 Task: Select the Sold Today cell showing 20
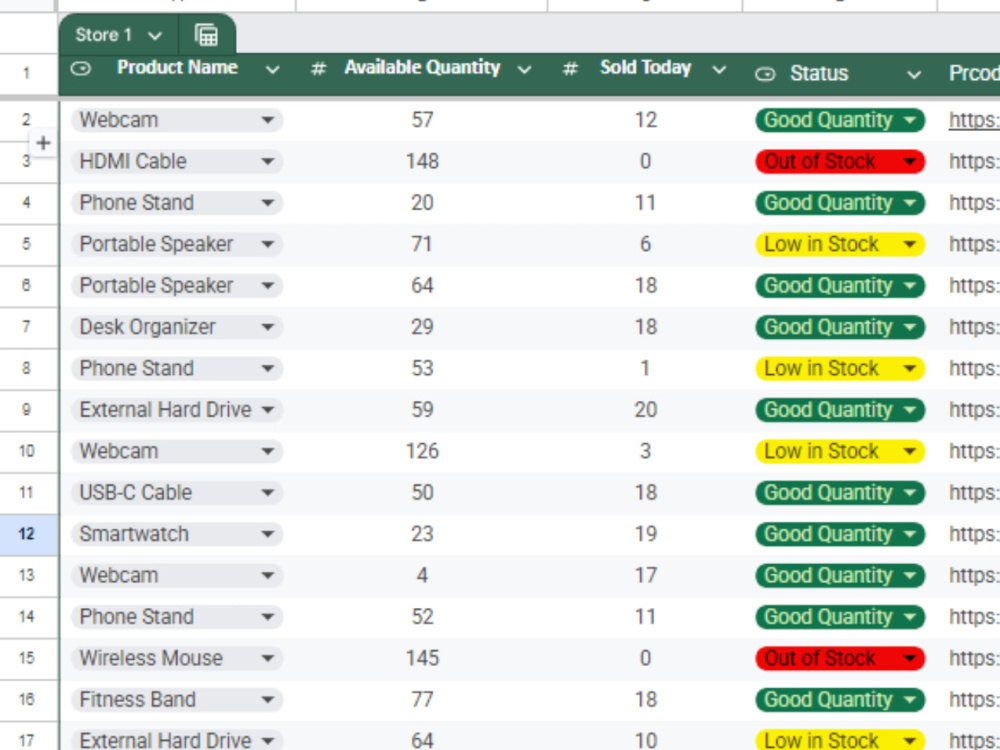coord(645,409)
